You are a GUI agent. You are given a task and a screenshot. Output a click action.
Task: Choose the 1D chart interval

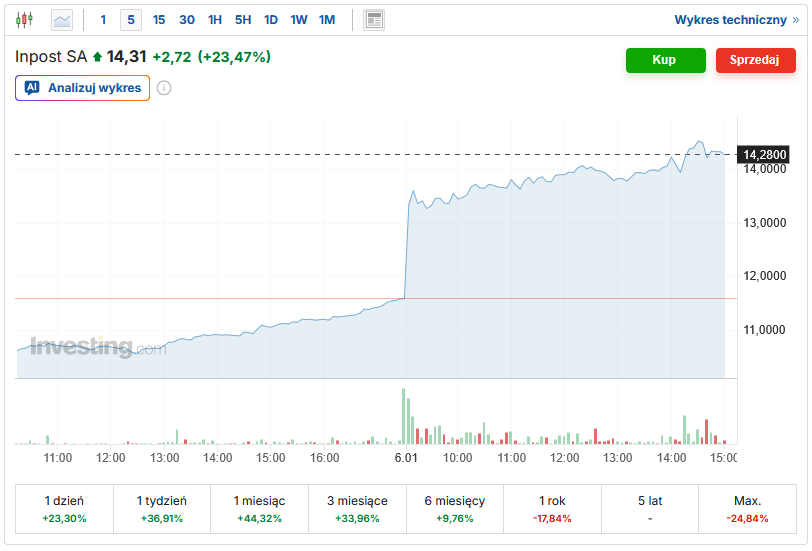pyautogui.click(x=271, y=20)
